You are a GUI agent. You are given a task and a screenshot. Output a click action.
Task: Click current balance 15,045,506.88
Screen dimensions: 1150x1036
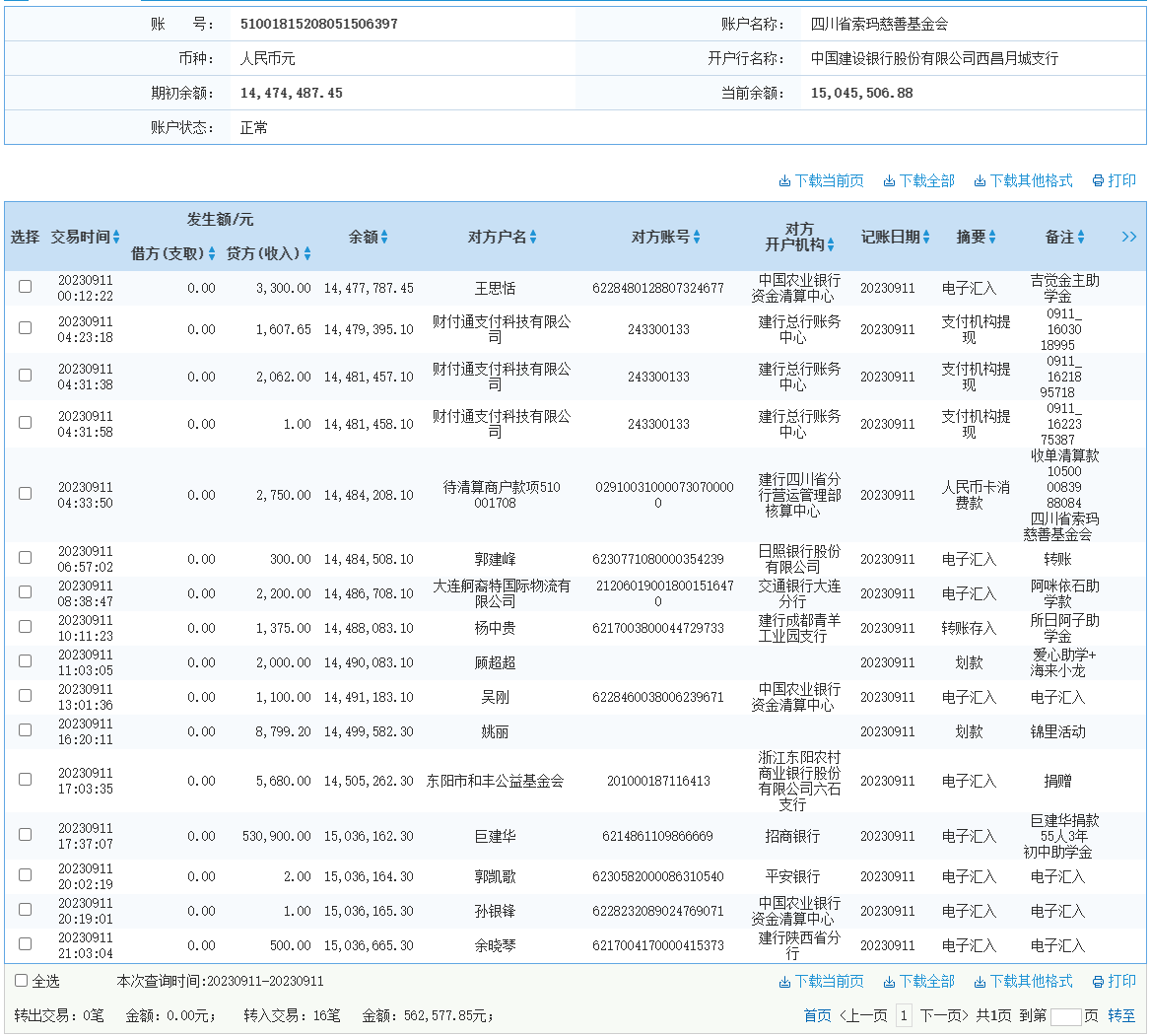[862, 94]
